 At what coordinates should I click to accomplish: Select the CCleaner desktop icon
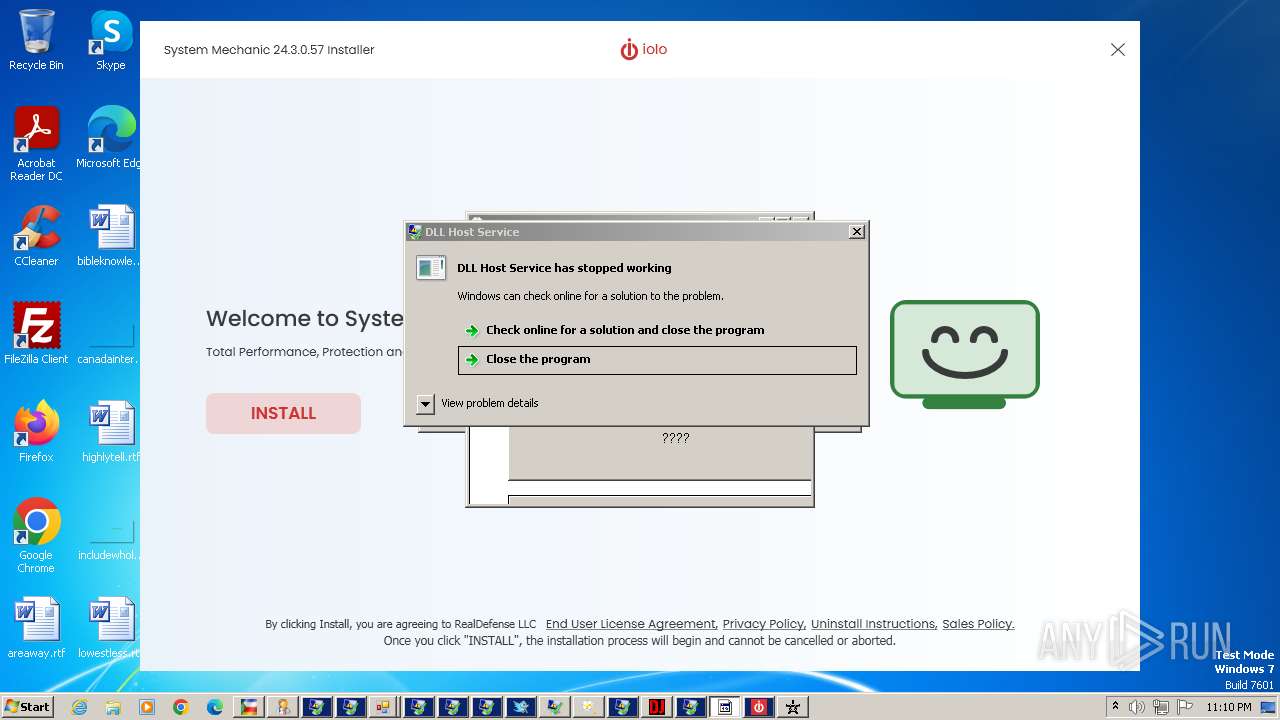click(x=36, y=236)
